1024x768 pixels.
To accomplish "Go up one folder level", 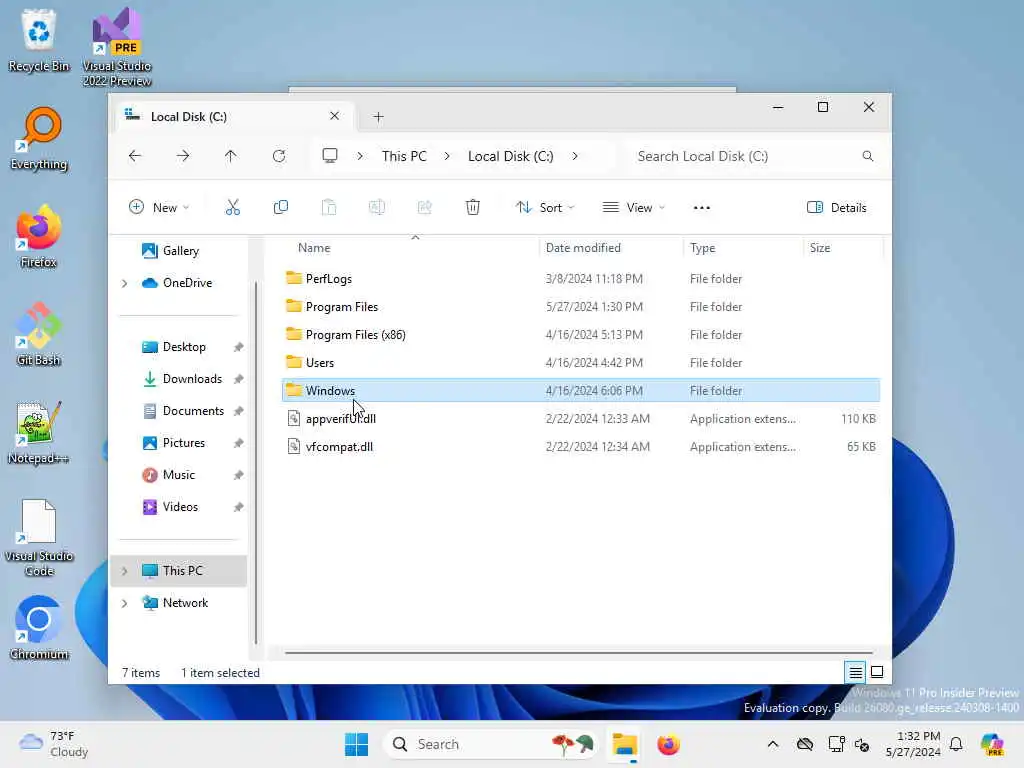I will tap(231, 156).
